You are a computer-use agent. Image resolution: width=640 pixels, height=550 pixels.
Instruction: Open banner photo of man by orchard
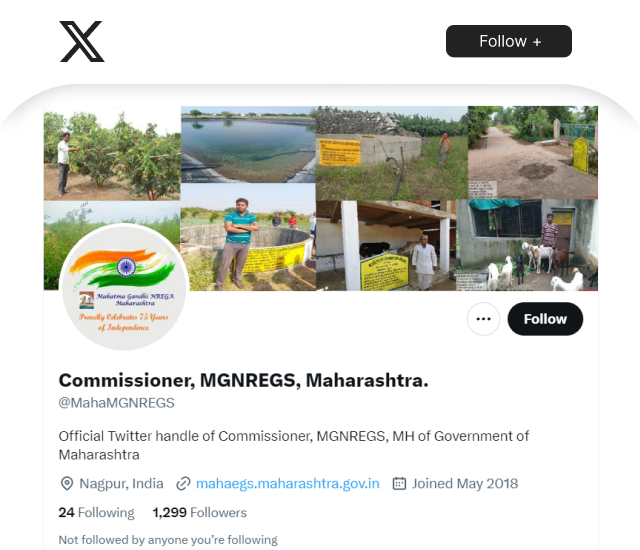[112, 154]
